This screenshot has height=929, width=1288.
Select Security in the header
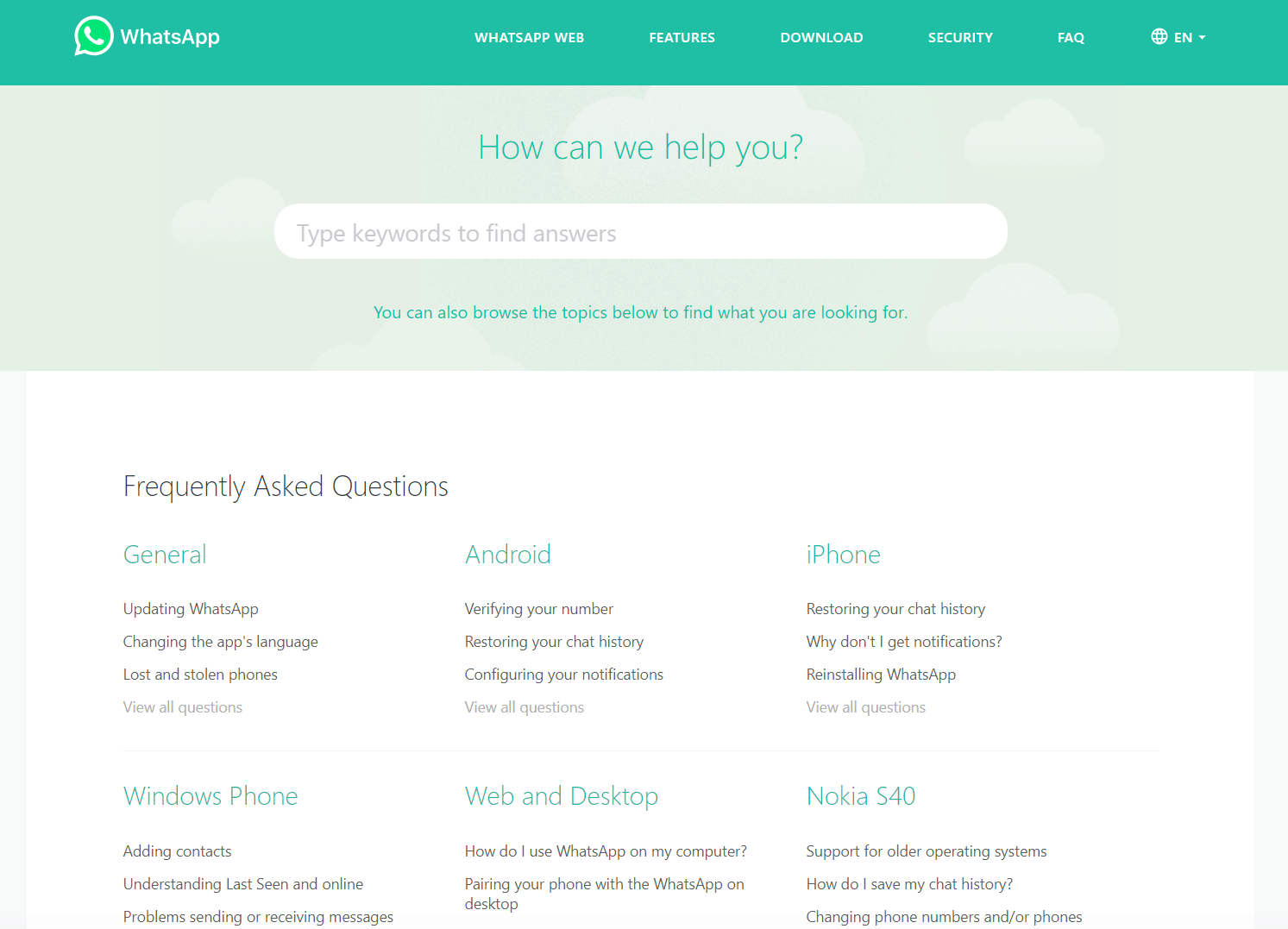[960, 37]
